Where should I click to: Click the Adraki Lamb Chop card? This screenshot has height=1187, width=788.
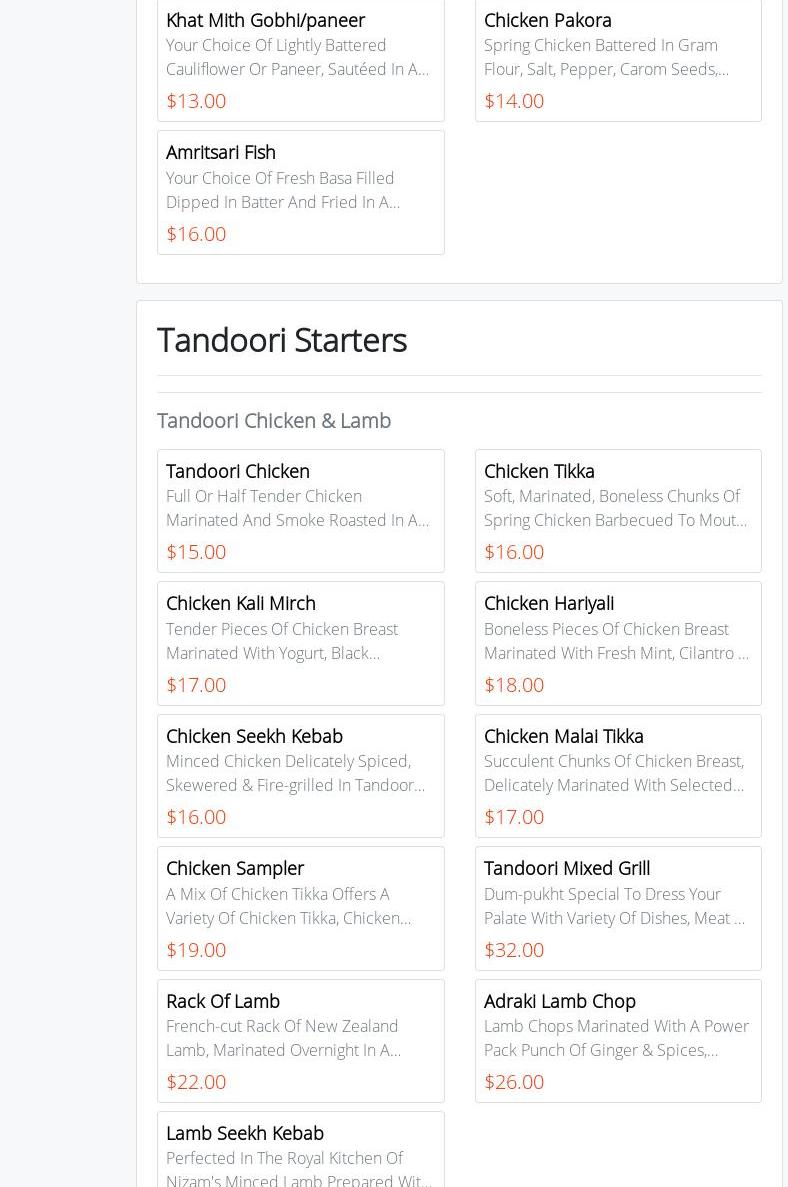560,1001
